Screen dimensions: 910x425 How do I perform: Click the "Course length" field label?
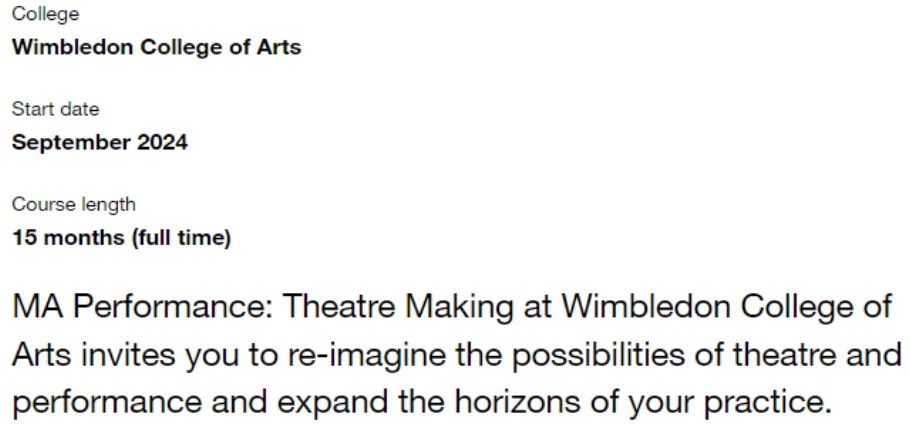74,204
